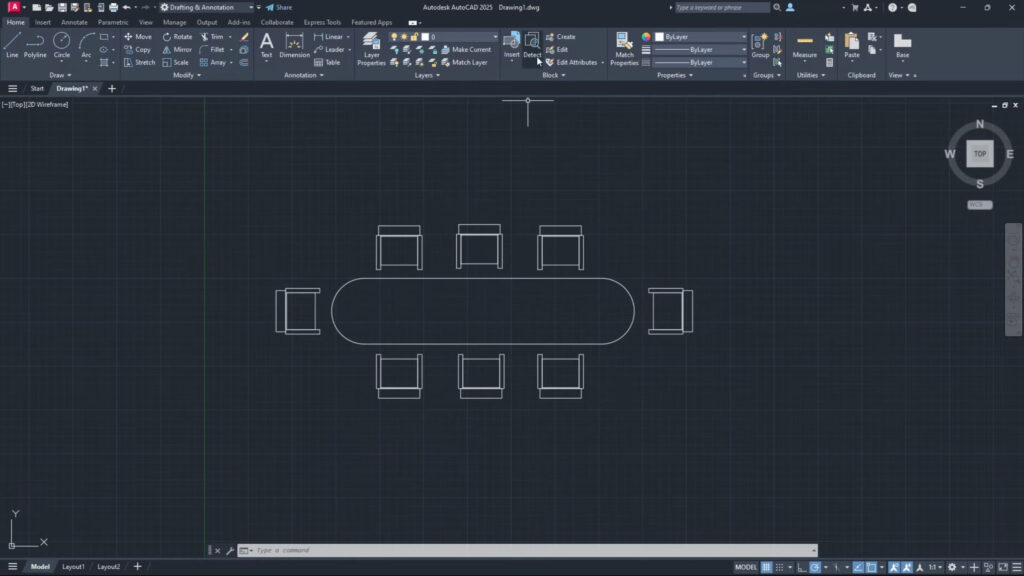The image size is (1024, 576).
Task: Expand the Block panel
Action: coord(554,75)
